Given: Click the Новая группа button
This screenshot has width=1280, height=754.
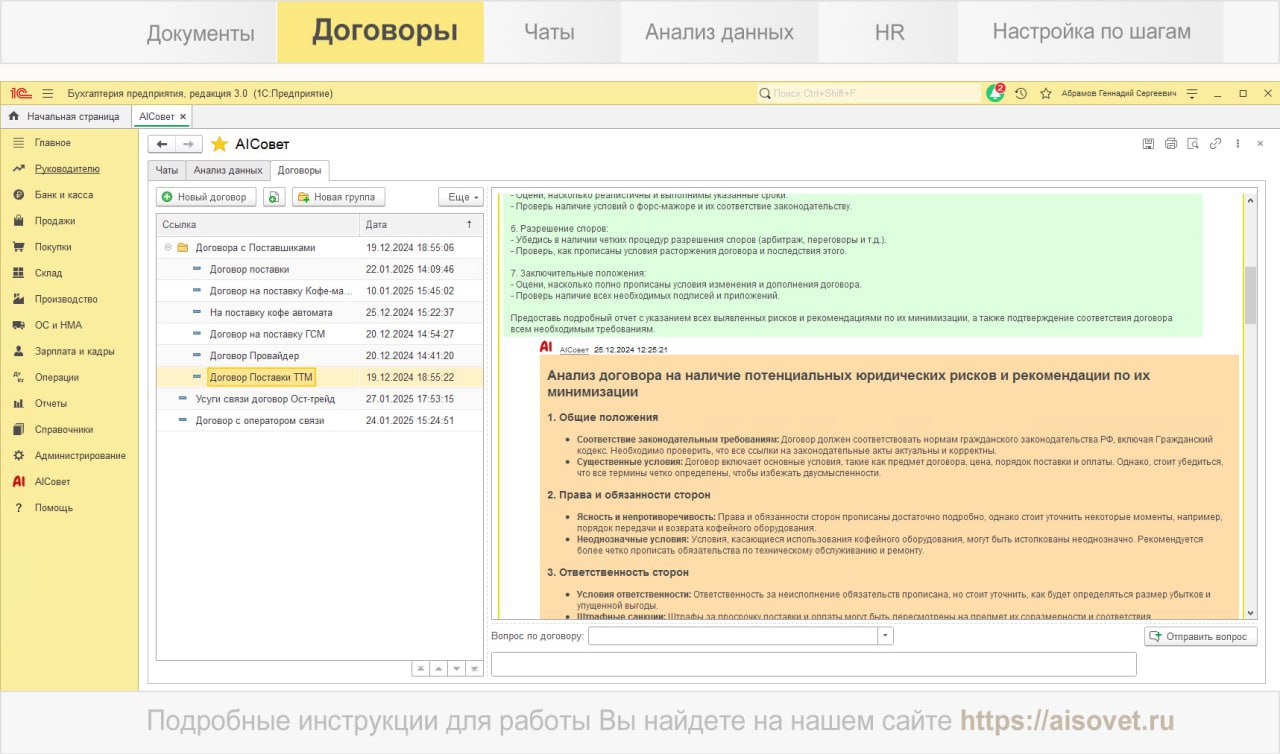Looking at the screenshot, I should (338, 197).
